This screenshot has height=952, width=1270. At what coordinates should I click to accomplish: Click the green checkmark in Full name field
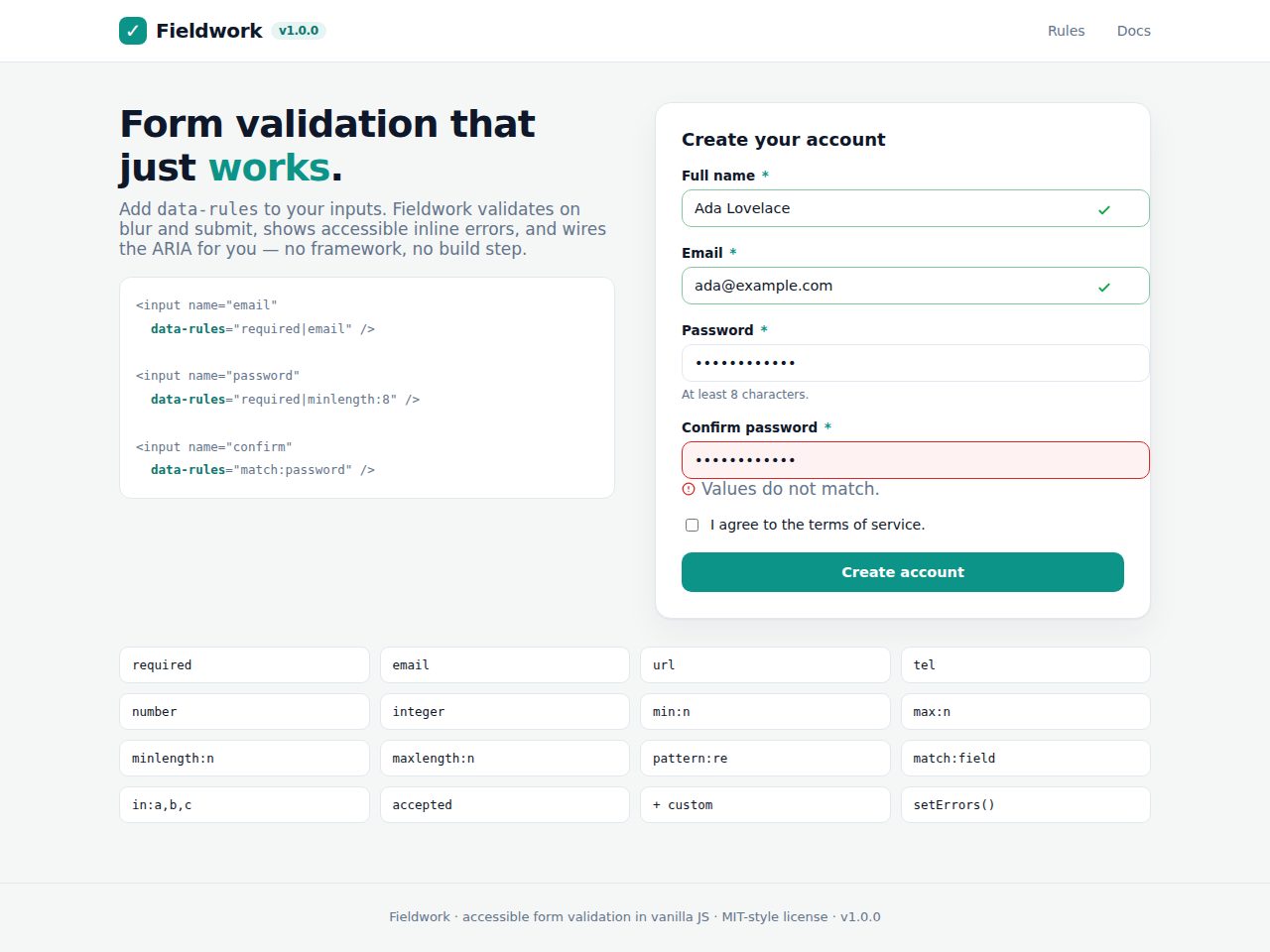click(1104, 209)
